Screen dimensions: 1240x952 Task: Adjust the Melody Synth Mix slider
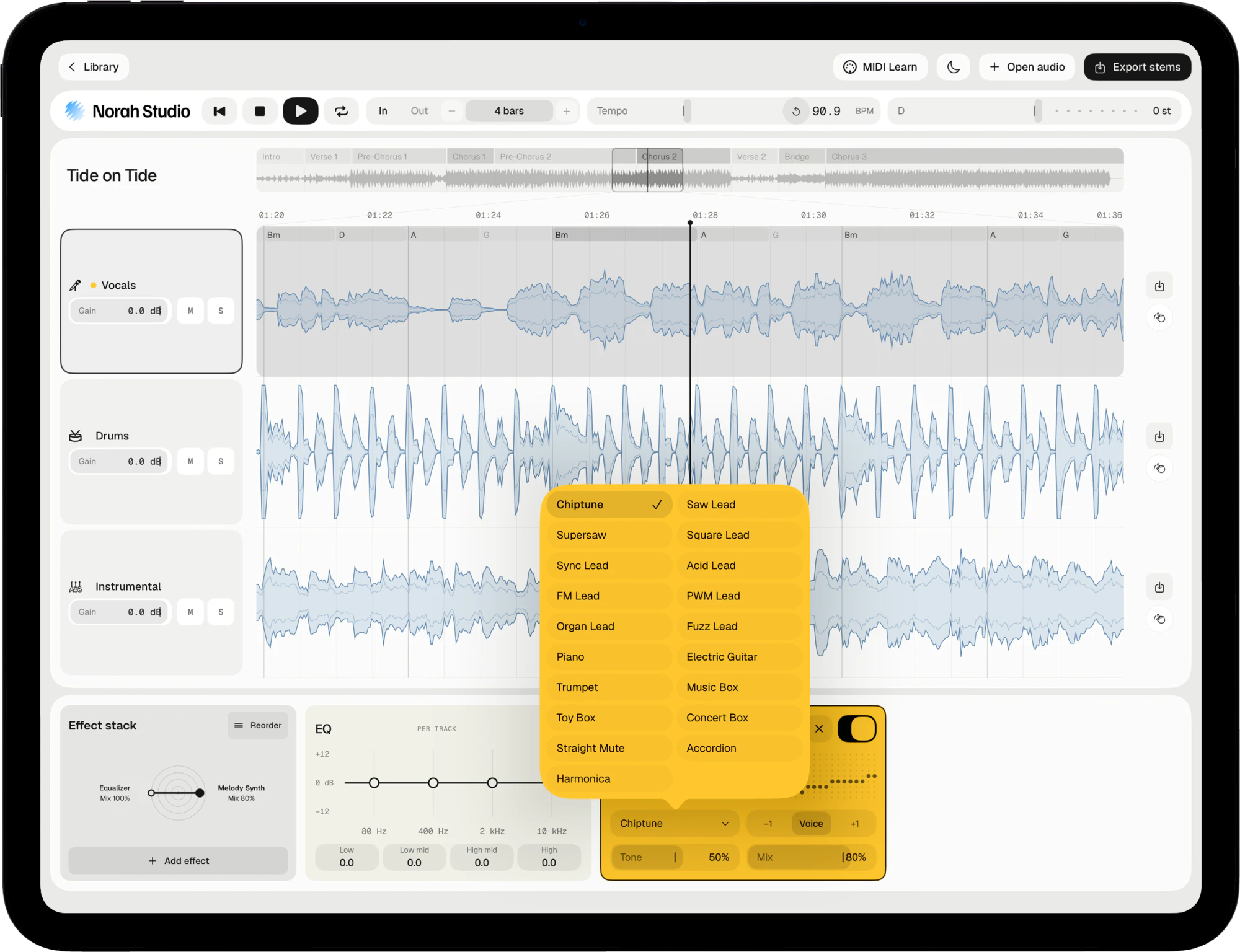(812, 858)
